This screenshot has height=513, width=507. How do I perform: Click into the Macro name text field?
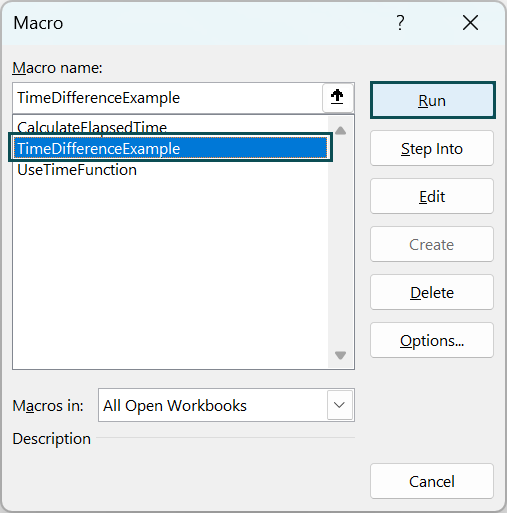click(168, 98)
